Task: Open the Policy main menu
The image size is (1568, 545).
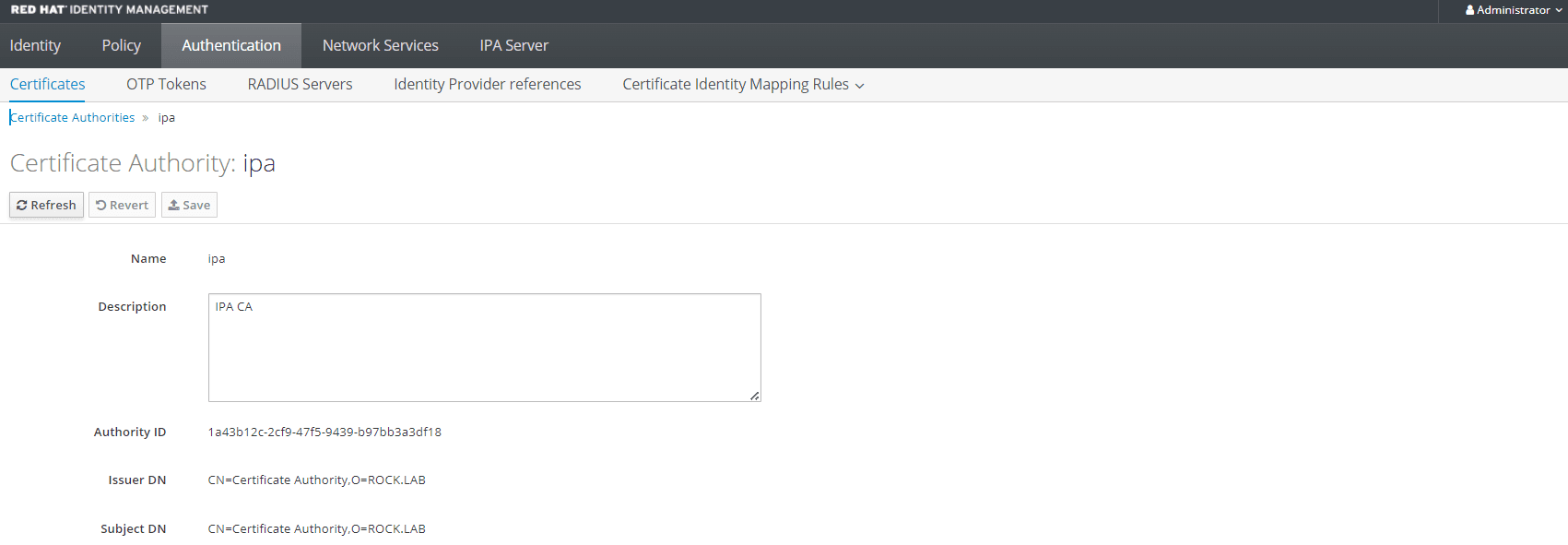Action: click(121, 45)
